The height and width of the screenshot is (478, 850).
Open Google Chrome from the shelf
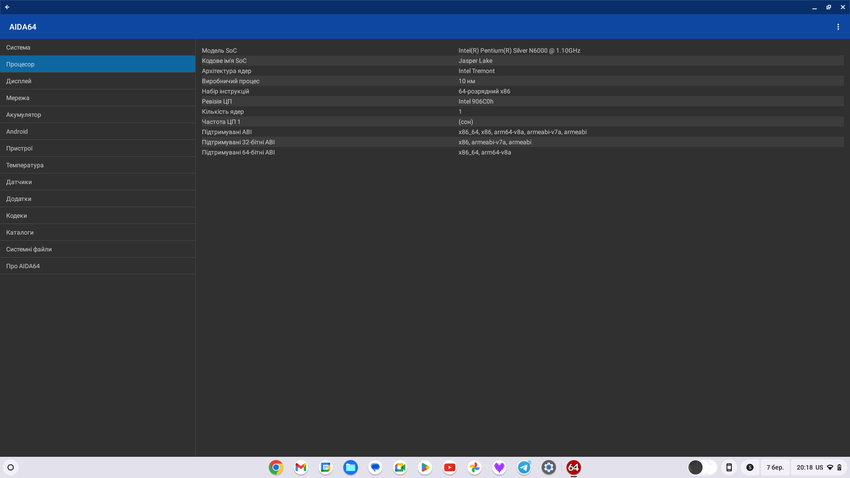pos(276,467)
